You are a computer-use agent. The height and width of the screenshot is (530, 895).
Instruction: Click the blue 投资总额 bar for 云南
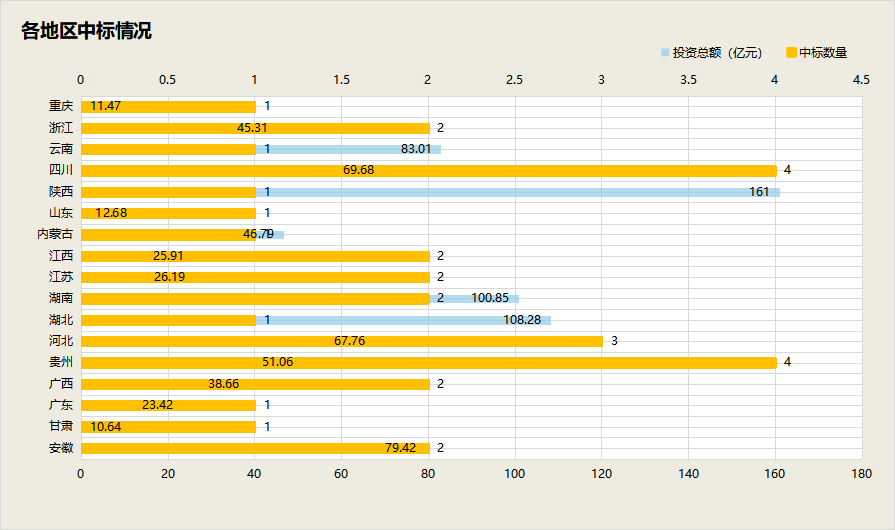point(348,149)
